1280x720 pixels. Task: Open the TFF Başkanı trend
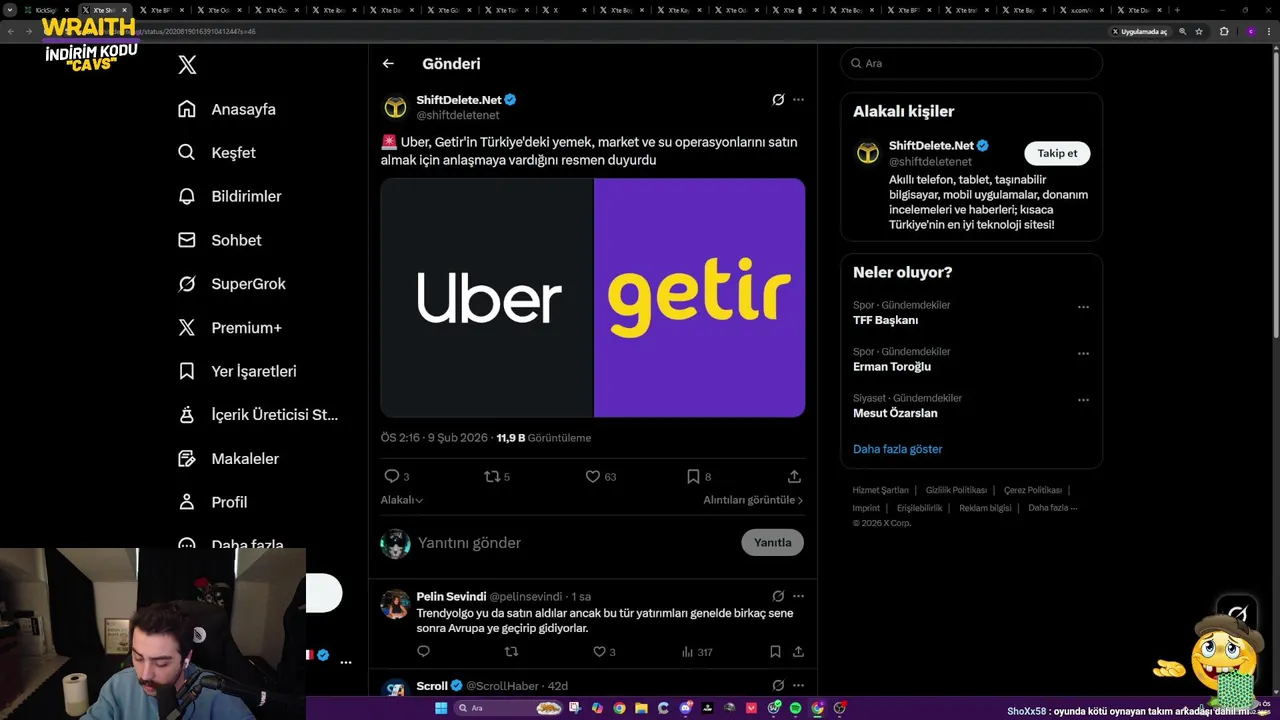885,320
